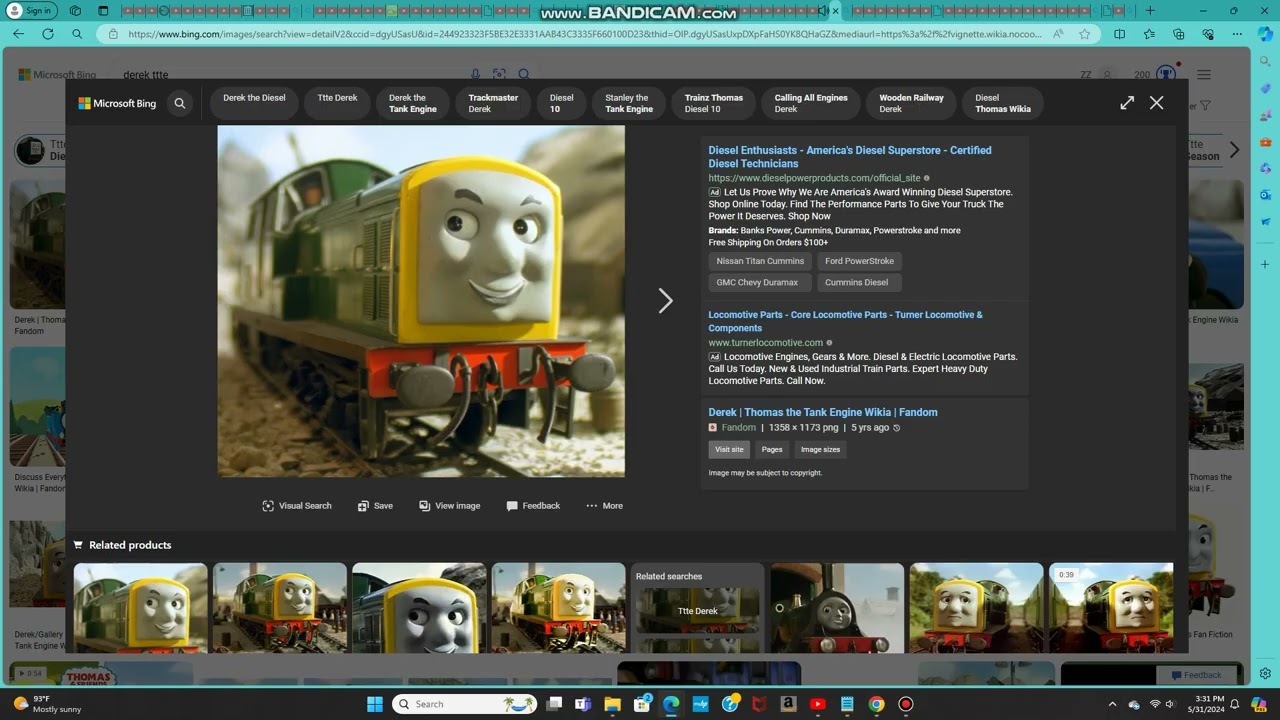The image size is (1280, 720).
Task: Open the black steam engine related thumbnail
Action: tap(837, 608)
